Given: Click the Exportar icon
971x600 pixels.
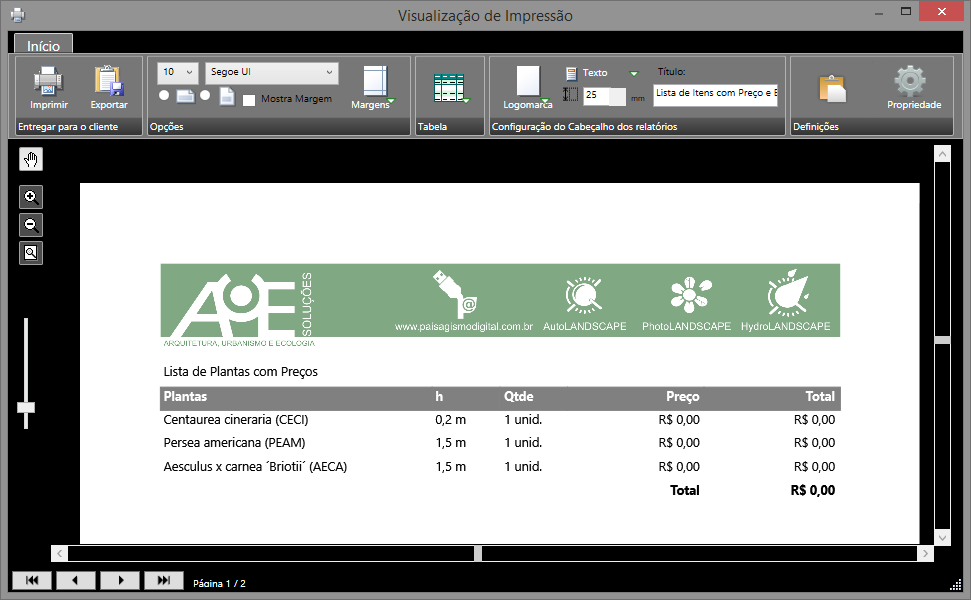Looking at the screenshot, I should tap(108, 80).
